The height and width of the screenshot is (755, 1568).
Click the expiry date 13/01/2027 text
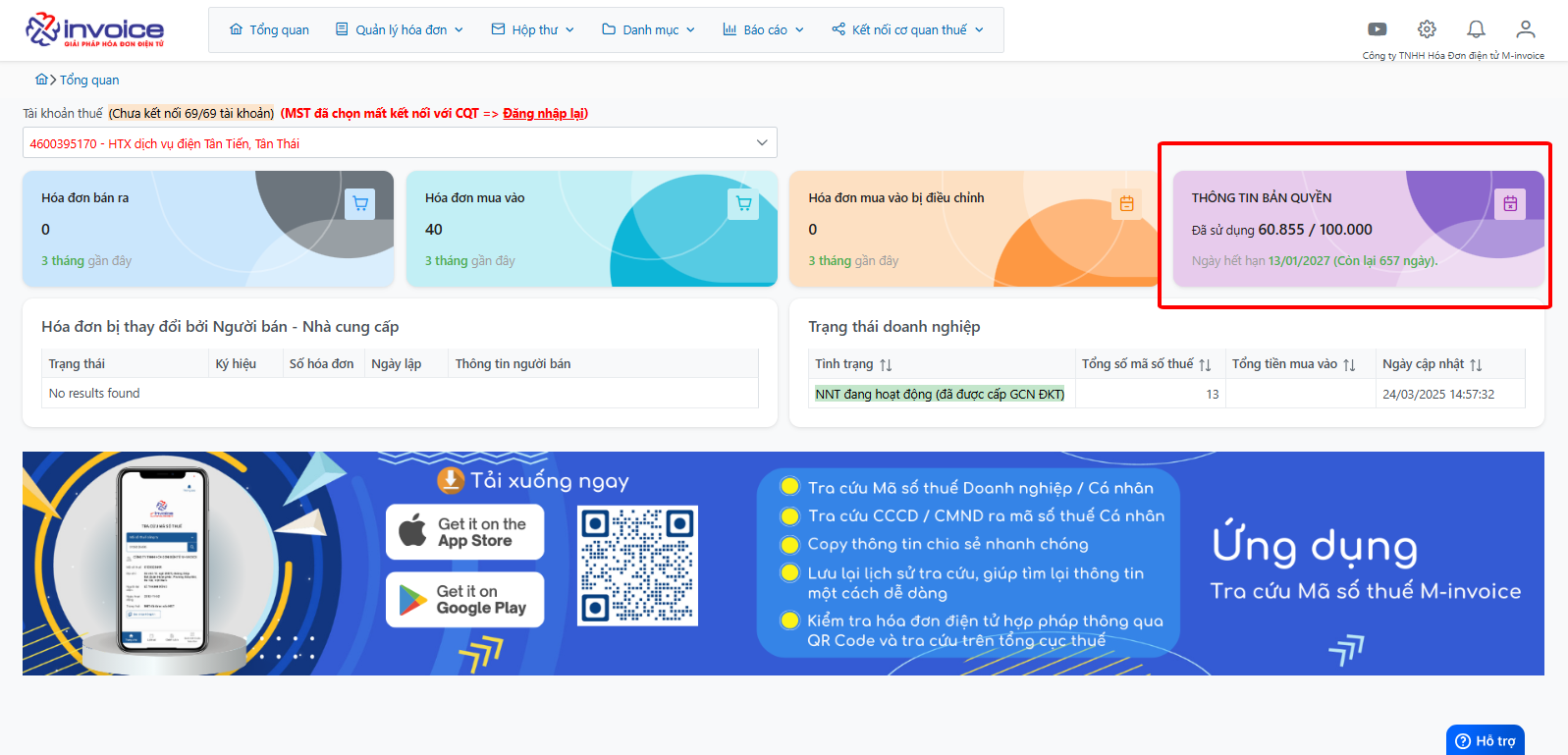pos(1299,260)
